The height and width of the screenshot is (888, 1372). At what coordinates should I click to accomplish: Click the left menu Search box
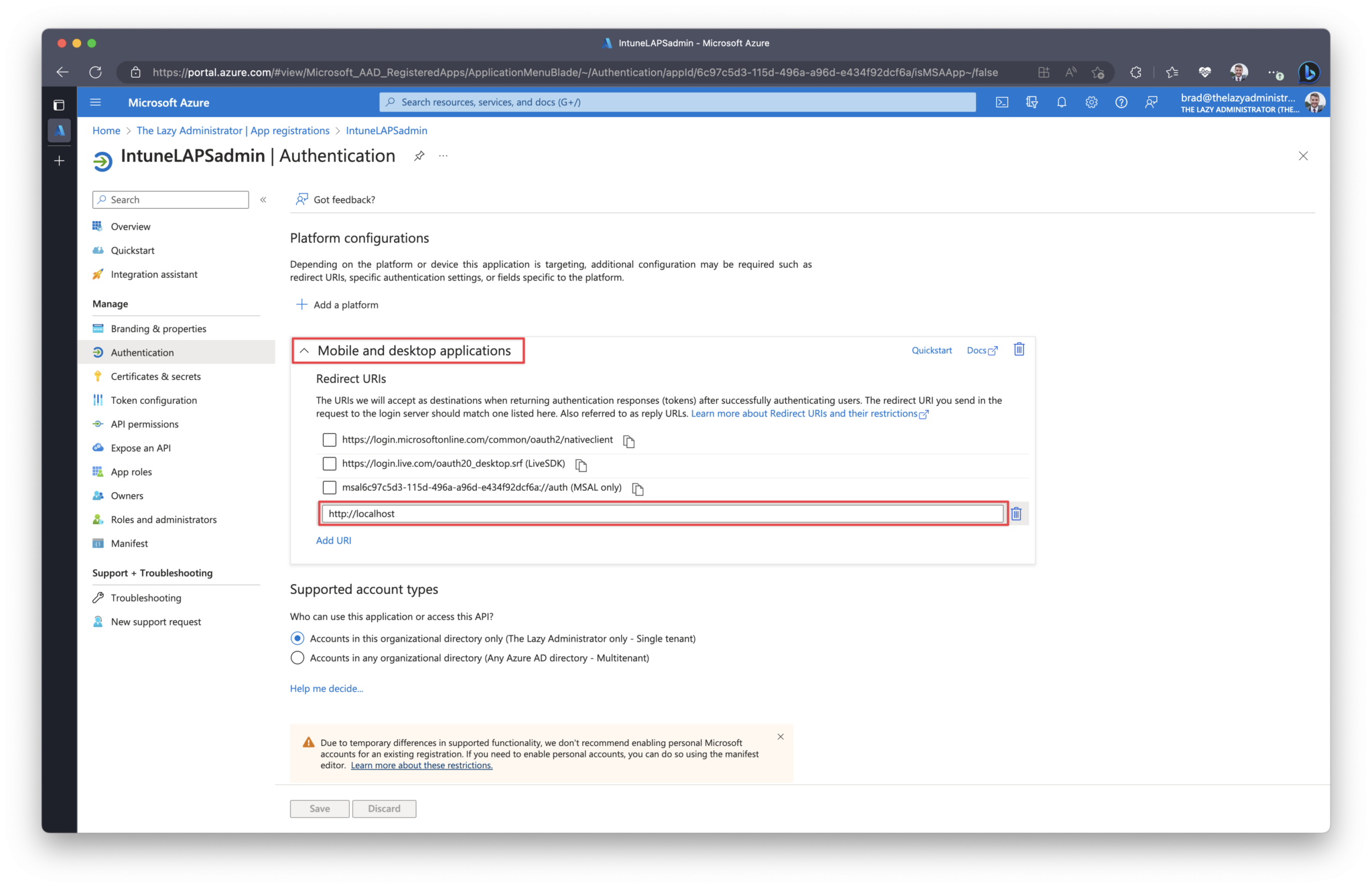171,200
